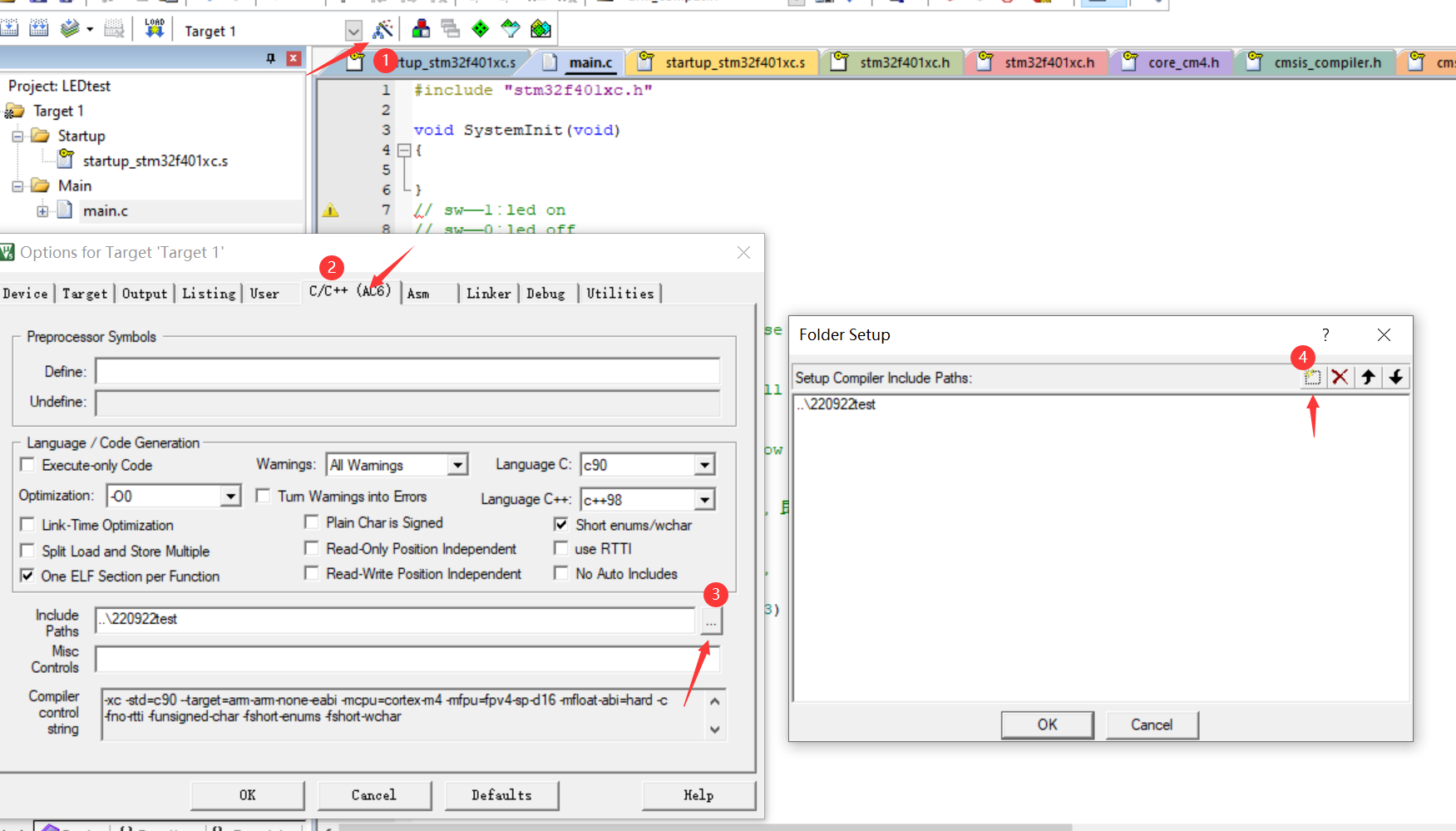This screenshot has height=831, width=1456.
Task: Toggle use RTTI checkbox
Action: [x=561, y=548]
